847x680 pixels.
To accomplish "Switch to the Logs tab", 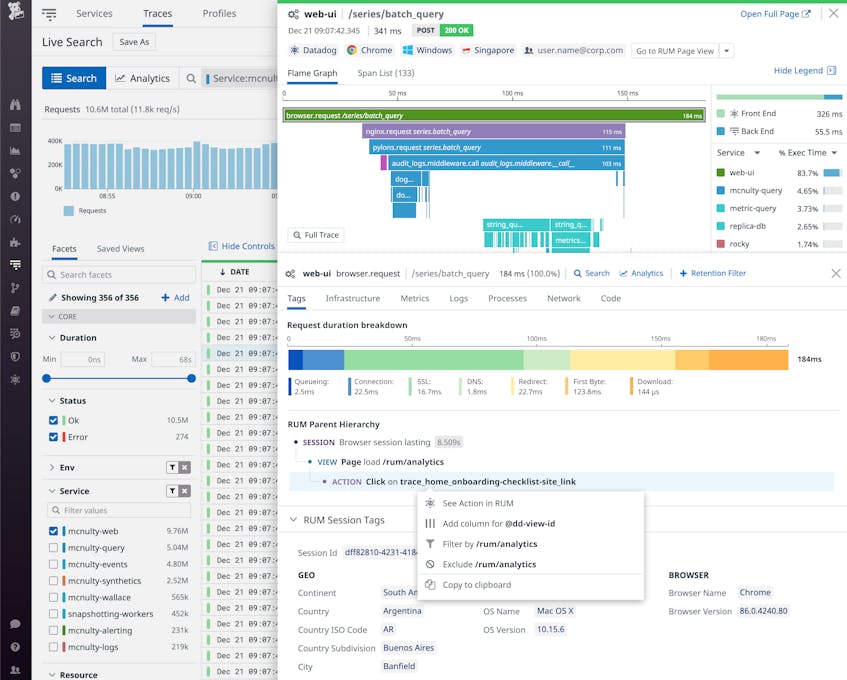I will click(459, 298).
